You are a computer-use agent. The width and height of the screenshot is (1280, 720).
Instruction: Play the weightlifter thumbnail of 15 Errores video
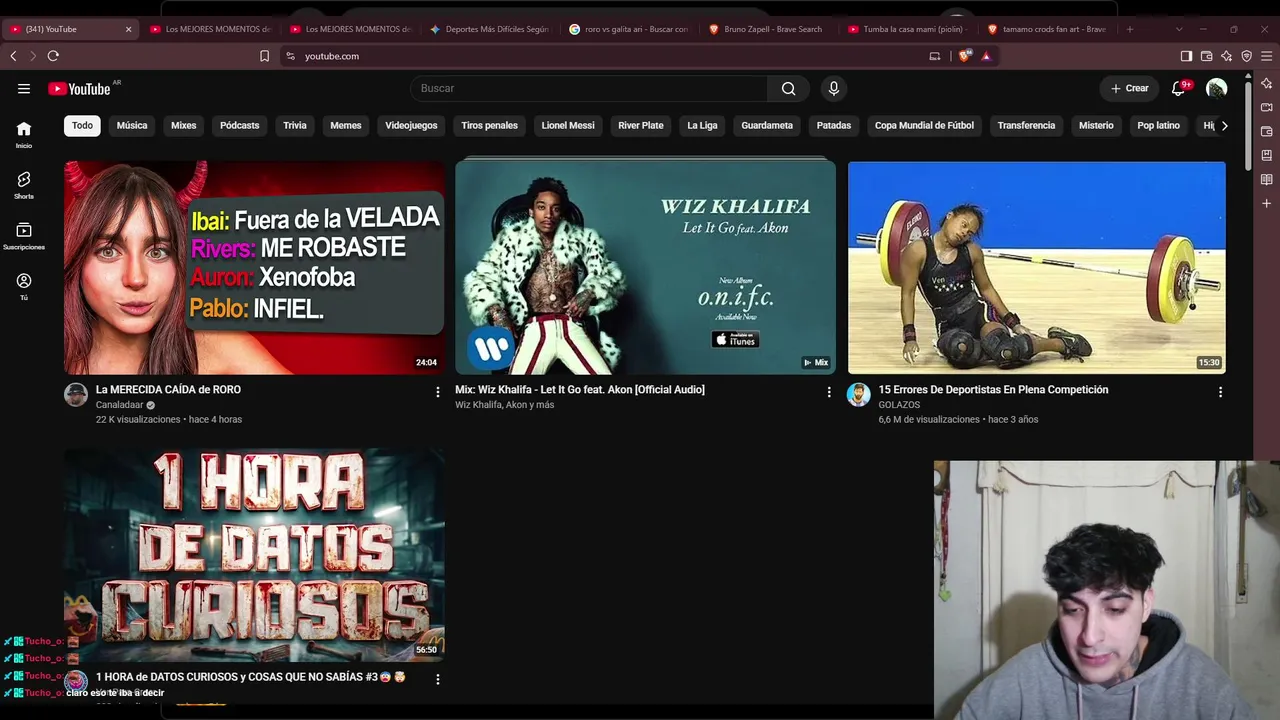point(1037,268)
